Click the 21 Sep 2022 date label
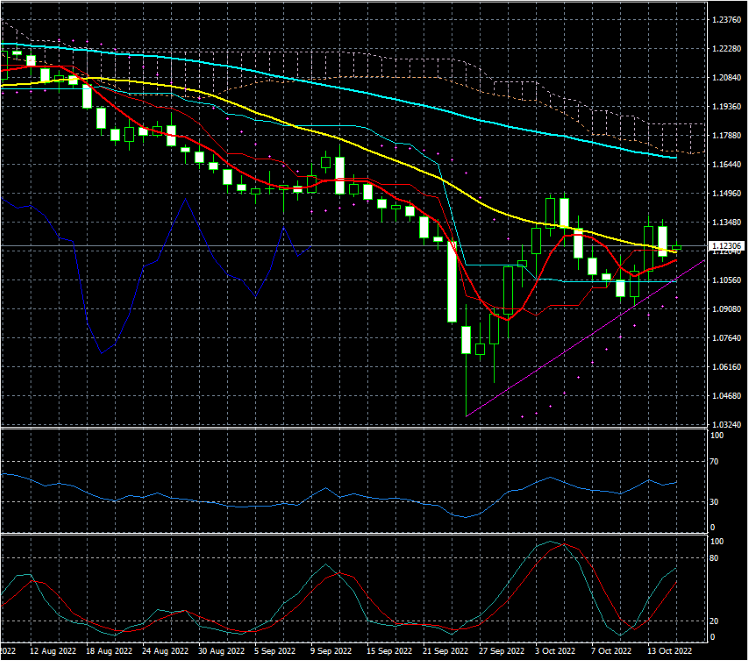750x661 pixels. pos(446,651)
